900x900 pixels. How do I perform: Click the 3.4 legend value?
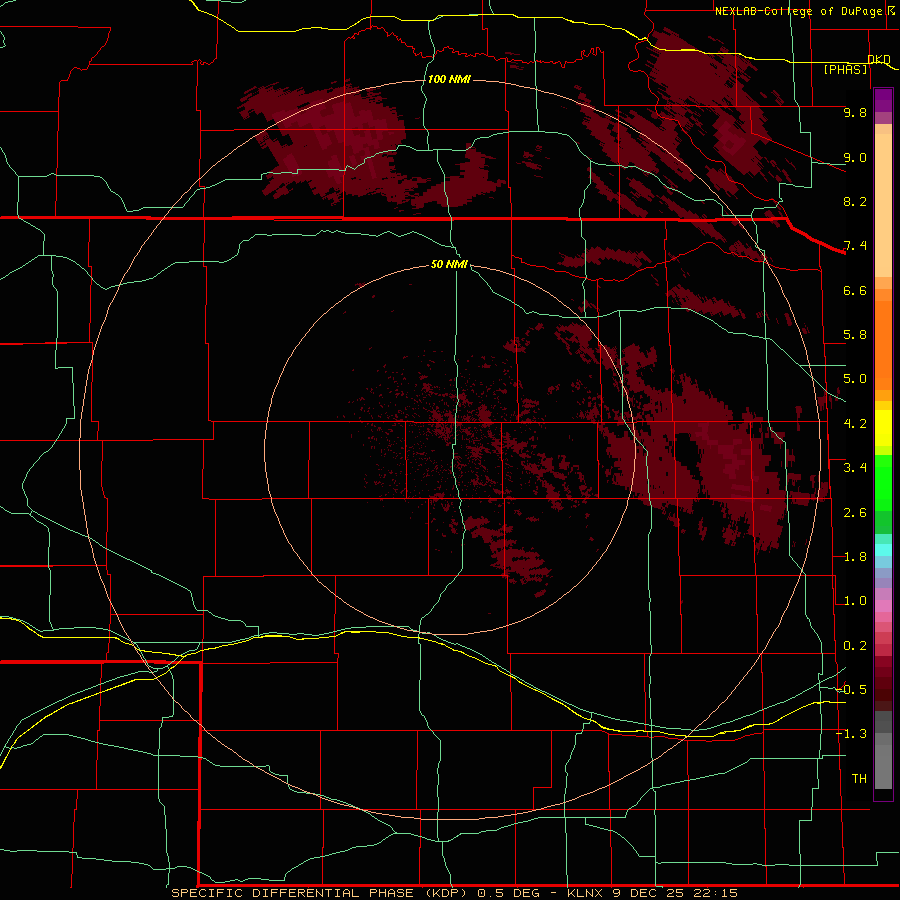click(x=855, y=468)
